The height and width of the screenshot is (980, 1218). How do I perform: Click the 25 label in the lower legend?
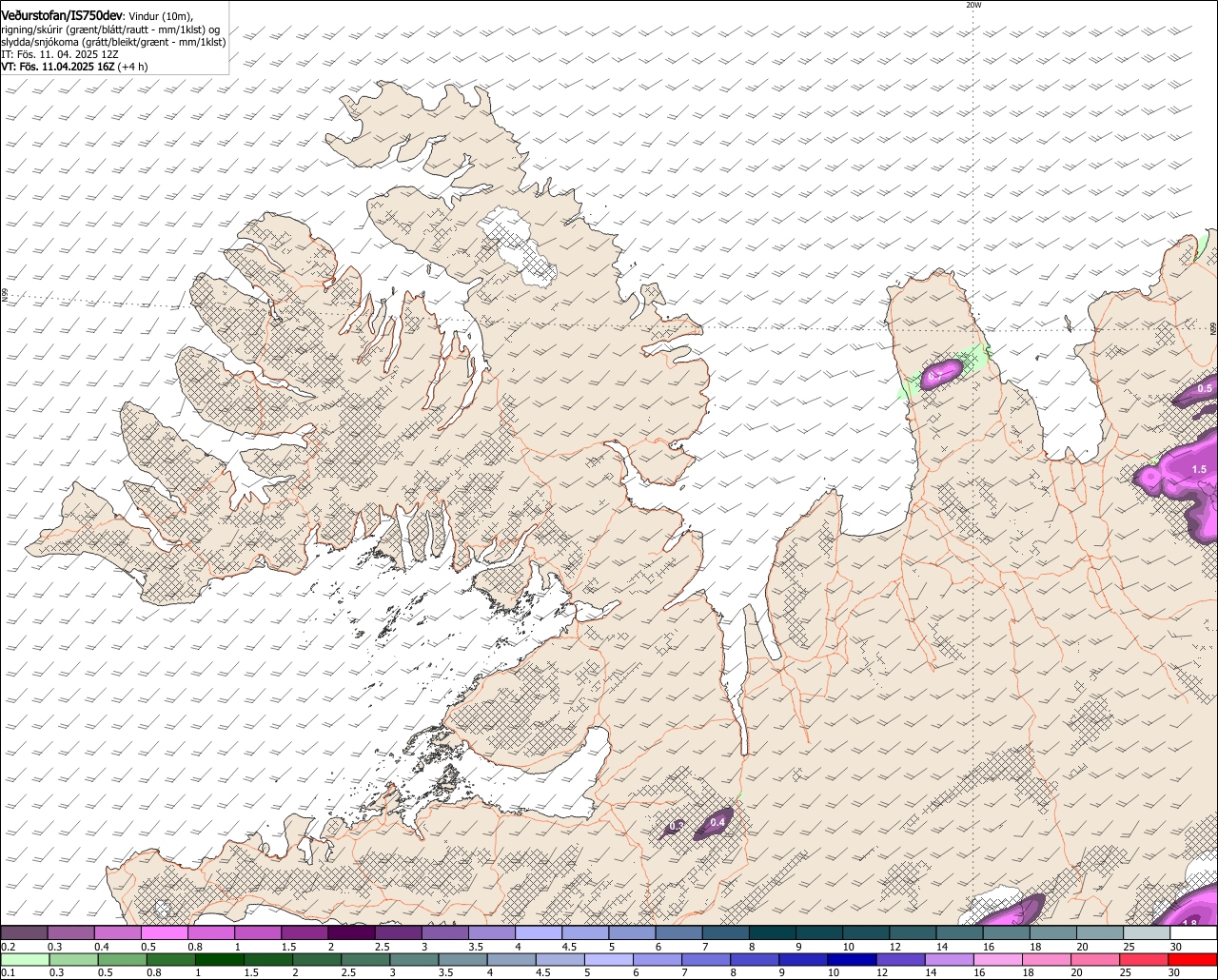pyautogui.click(x=1125, y=973)
